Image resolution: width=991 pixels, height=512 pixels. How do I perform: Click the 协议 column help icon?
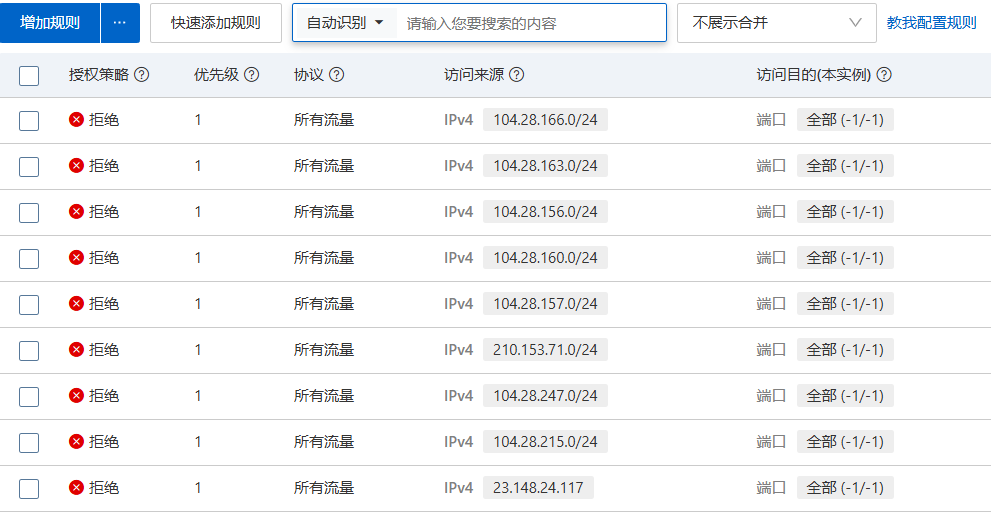coord(337,75)
